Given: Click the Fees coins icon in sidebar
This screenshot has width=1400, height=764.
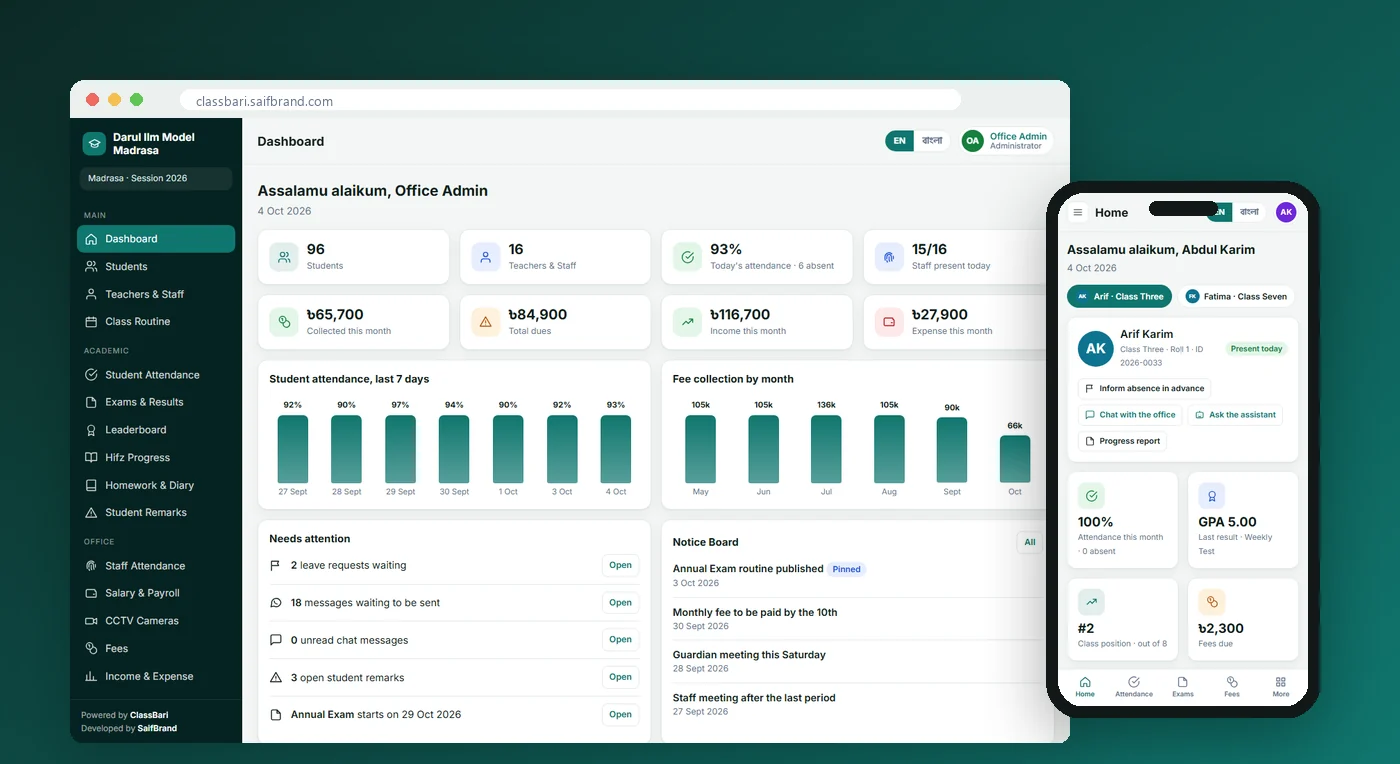Looking at the screenshot, I should point(91,649).
